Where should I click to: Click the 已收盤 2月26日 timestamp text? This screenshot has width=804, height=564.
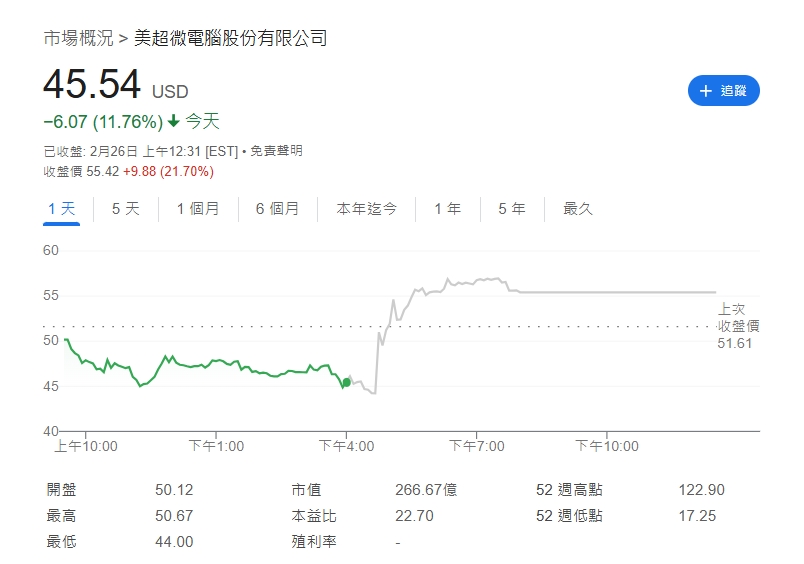point(140,151)
